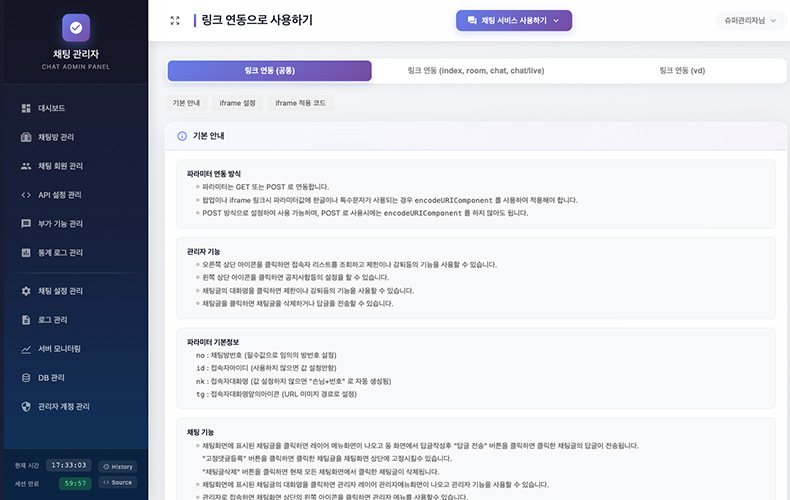790x500 pixels.
Task: Click the 링크 연동으로 사용하기 page title
Action: point(257,20)
